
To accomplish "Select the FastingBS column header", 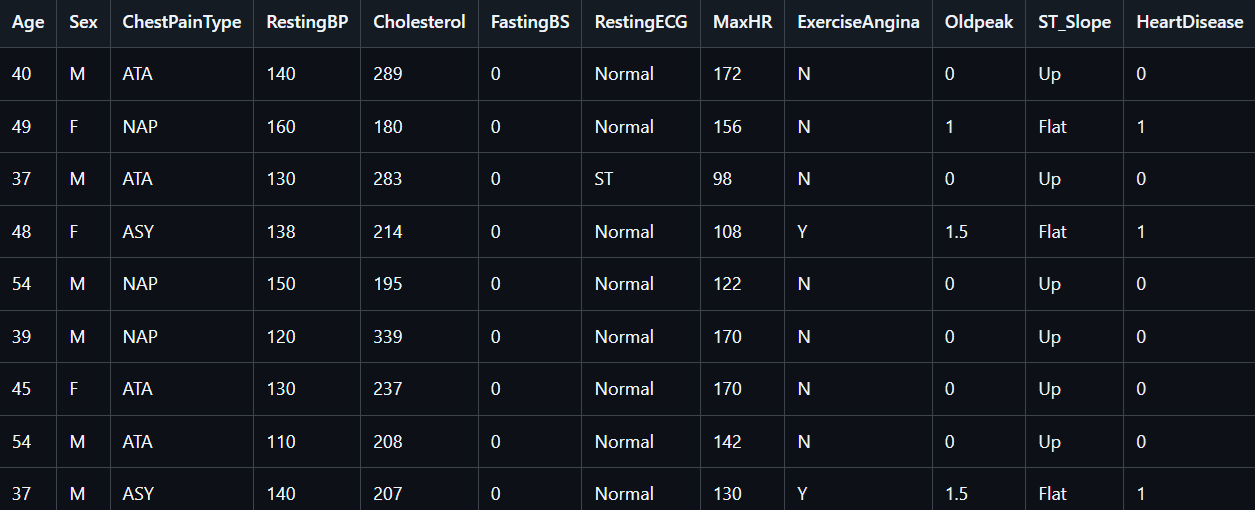I will pos(530,22).
